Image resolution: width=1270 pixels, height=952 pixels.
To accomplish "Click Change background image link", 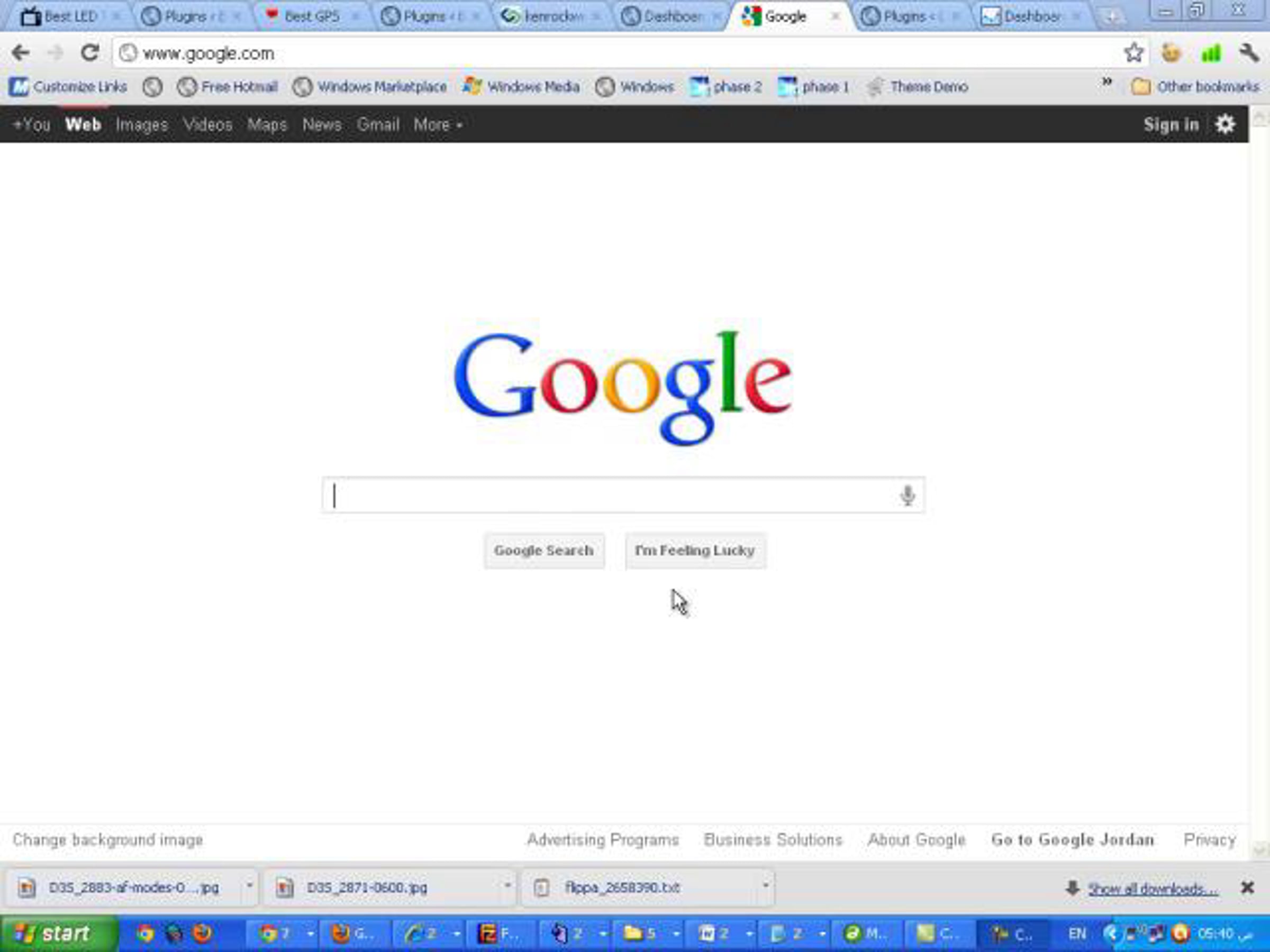I will [108, 840].
